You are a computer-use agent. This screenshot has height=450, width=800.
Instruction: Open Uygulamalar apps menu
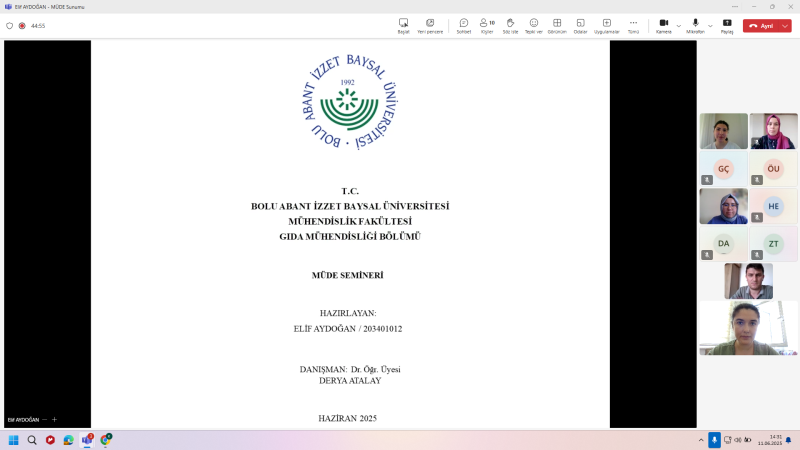[x=607, y=26]
